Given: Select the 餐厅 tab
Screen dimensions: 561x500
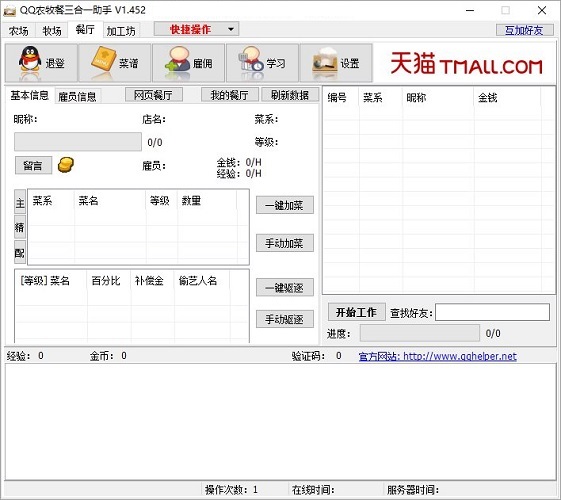Looking at the screenshot, I should 85,29.
